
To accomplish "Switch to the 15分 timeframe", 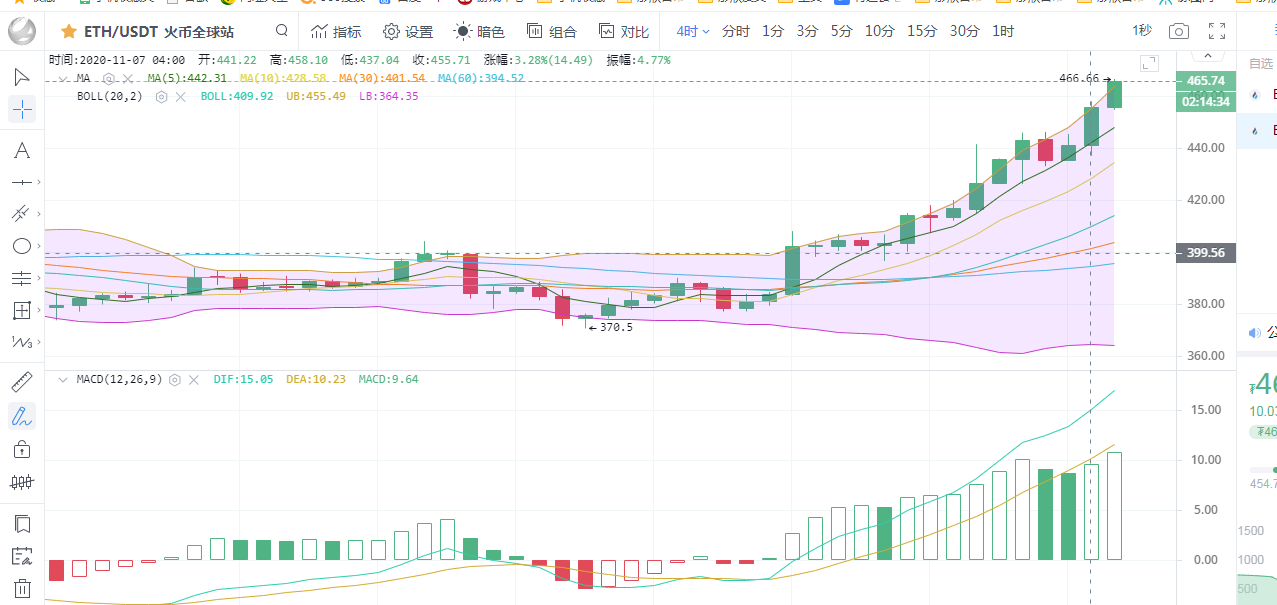I will 921,31.
